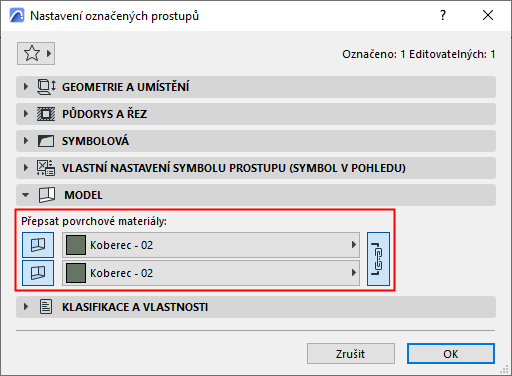Click the Vlastní nastavení symbolu prostupu header label
Screen dimensions: 512x376
coord(234,168)
